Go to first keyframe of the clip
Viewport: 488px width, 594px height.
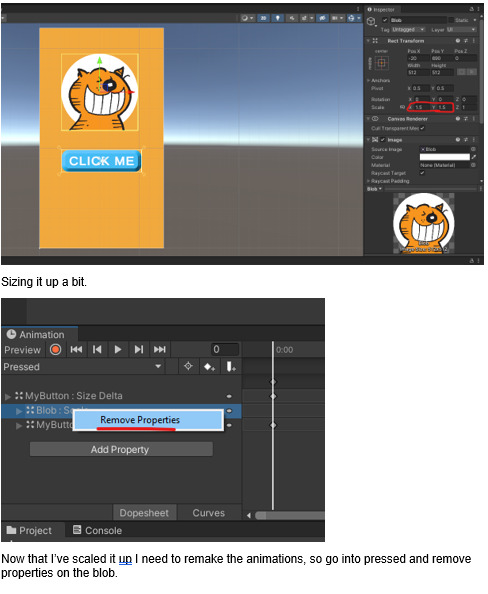pyautogui.click(x=76, y=349)
